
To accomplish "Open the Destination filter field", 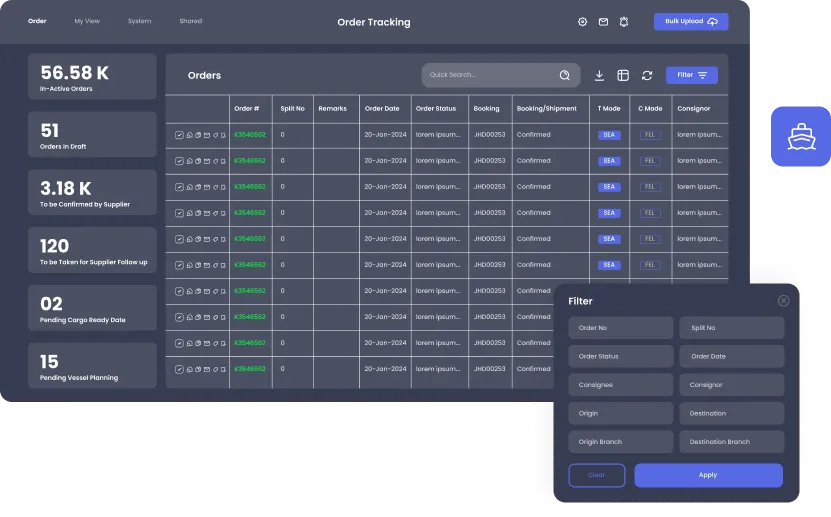I will (x=731, y=413).
